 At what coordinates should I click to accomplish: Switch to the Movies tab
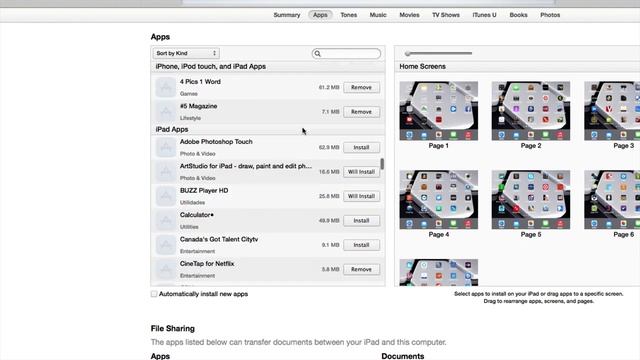(x=409, y=15)
